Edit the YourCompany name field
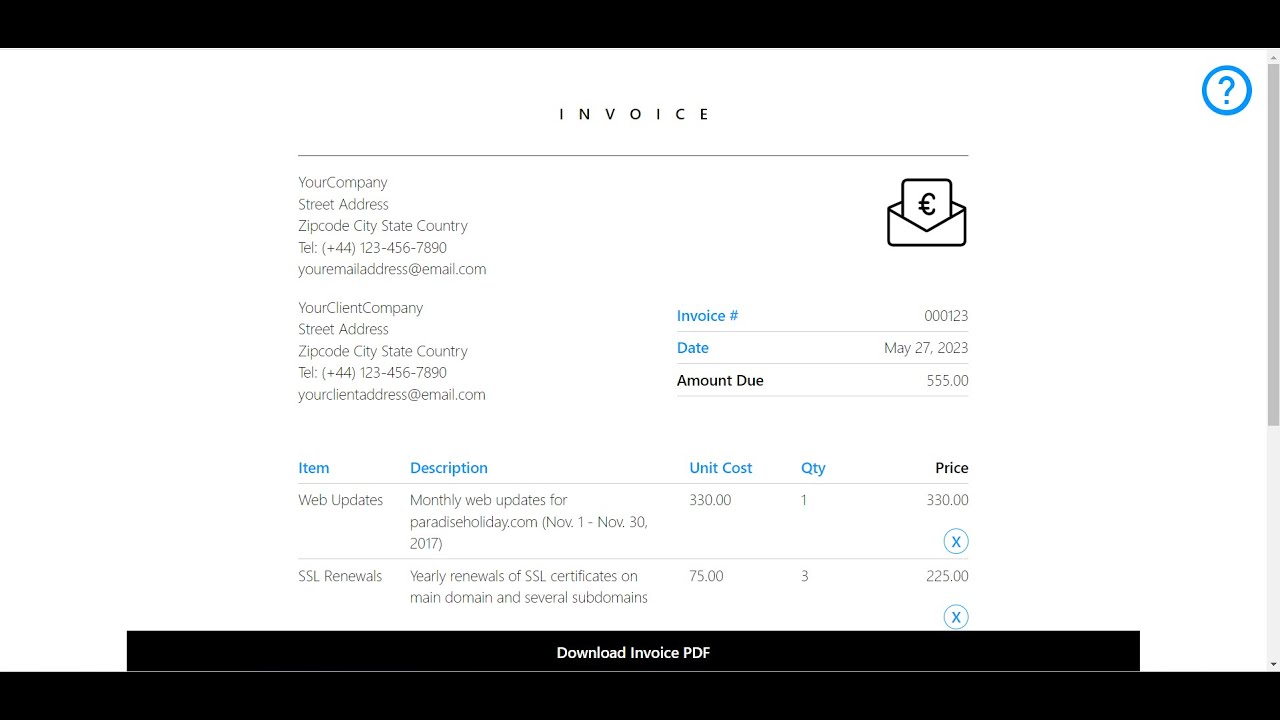The width and height of the screenshot is (1280, 720). point(343,182)
